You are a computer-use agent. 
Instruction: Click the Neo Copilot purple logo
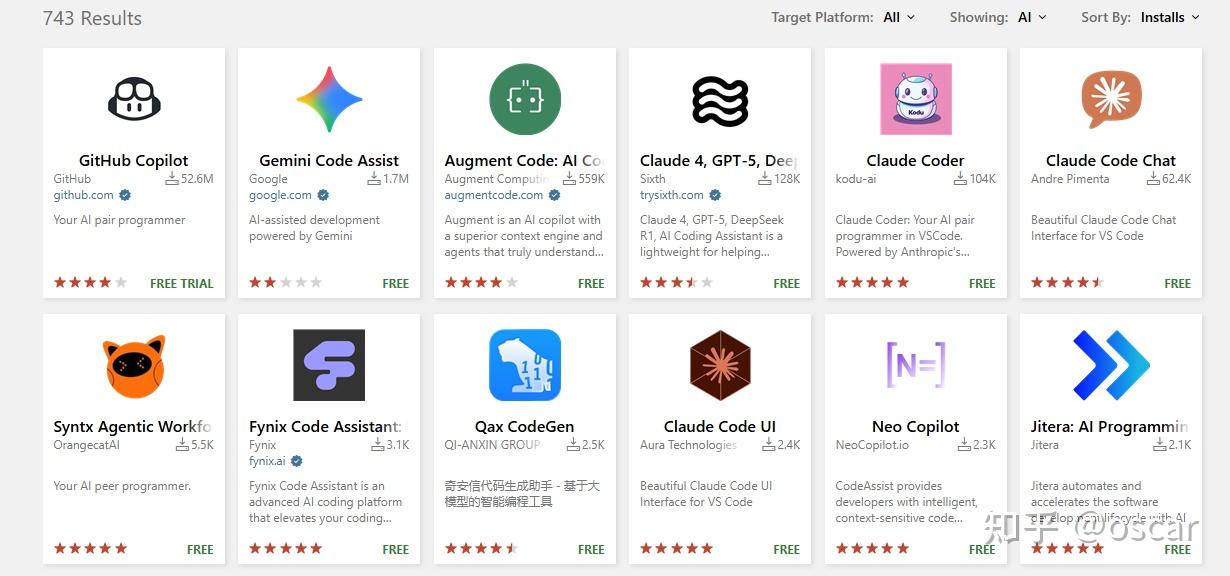click(916, 365)
